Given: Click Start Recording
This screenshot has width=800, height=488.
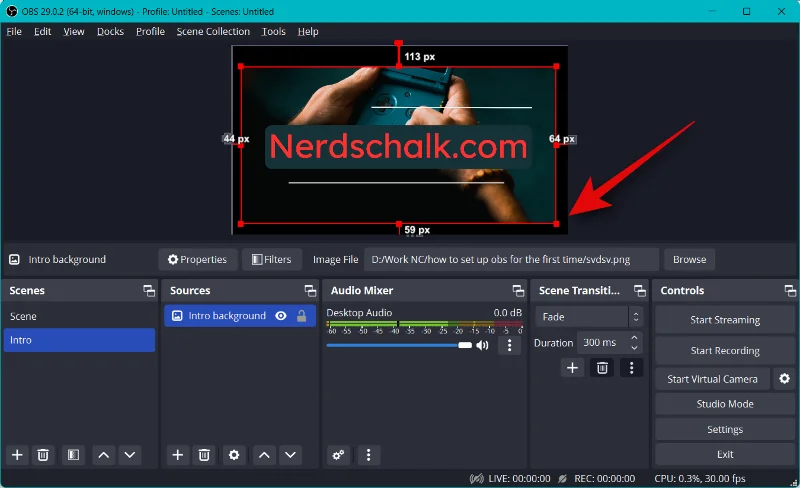Looking at the screenshot, I should coord(725,351).
